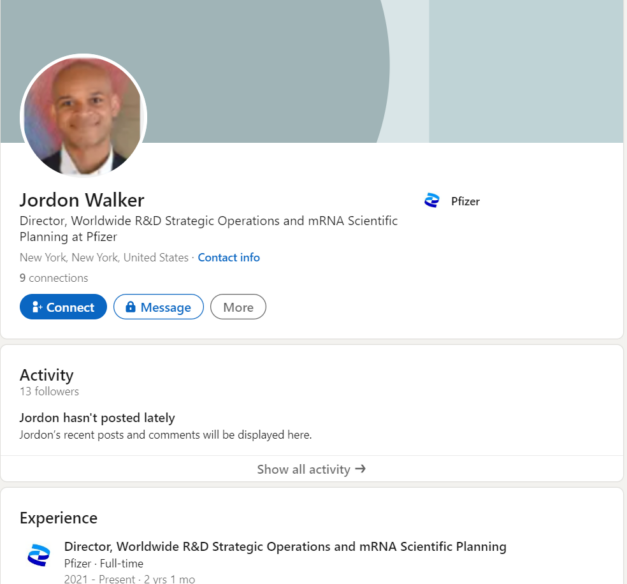Open the Pfizer company link in header
The width and height of the screenshot is (627, 584).
click(x=465, y=201)
